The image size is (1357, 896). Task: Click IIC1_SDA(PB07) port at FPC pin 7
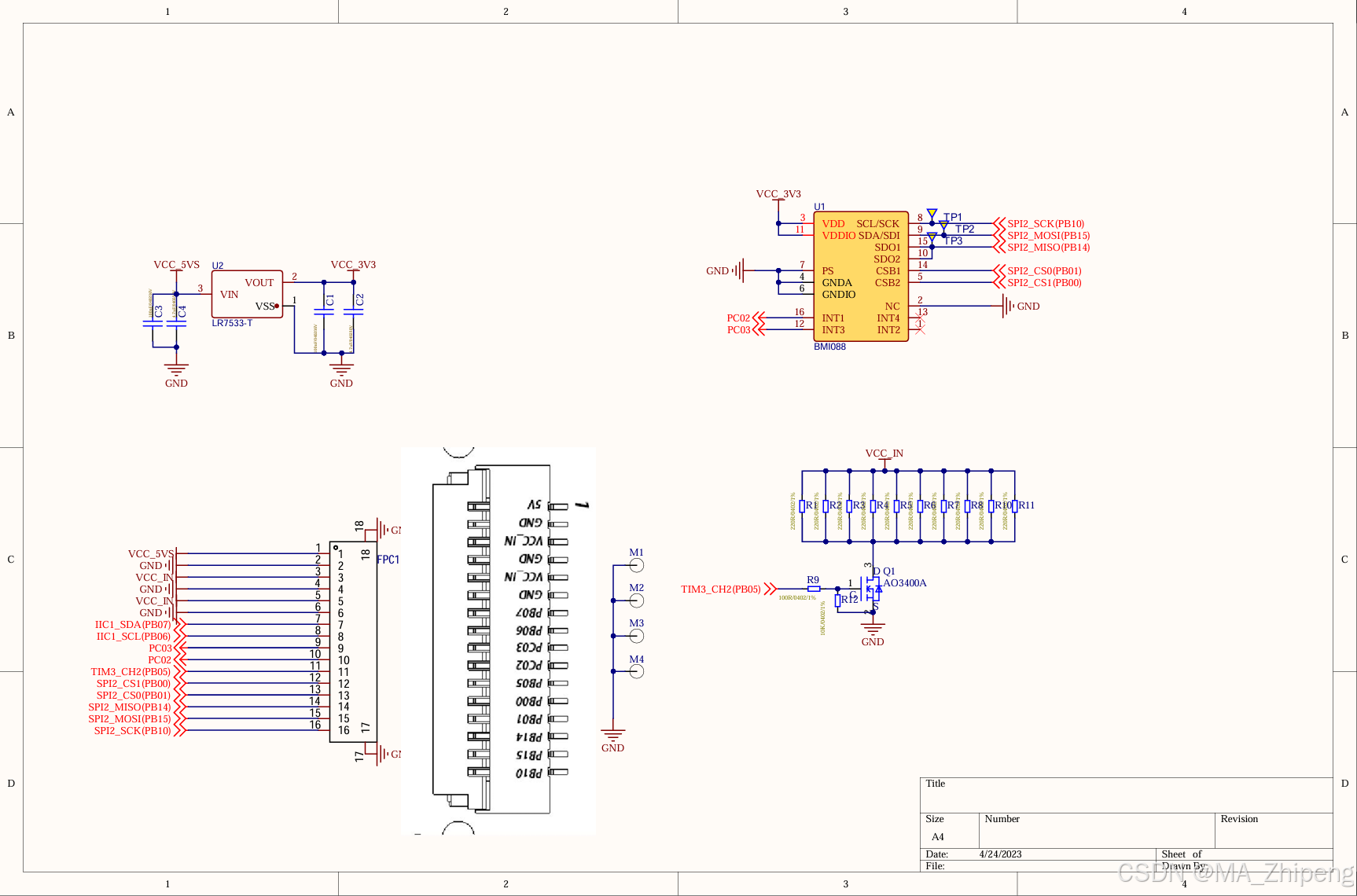click(x=140, y=625)
